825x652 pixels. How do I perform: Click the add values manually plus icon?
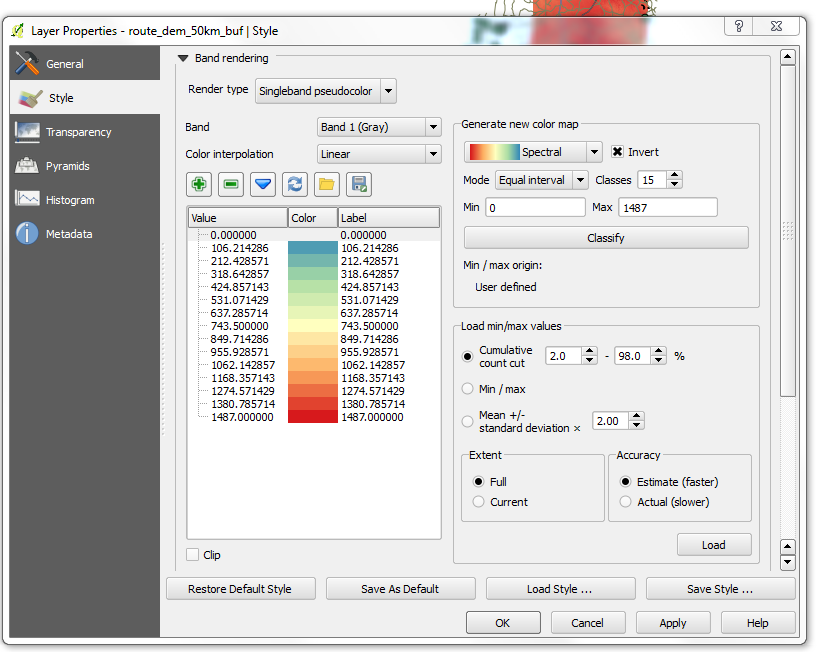click(199, 184)
